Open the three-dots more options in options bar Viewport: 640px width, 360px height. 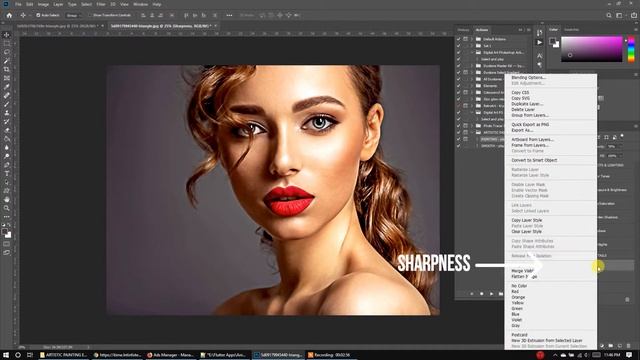point(229,15)
